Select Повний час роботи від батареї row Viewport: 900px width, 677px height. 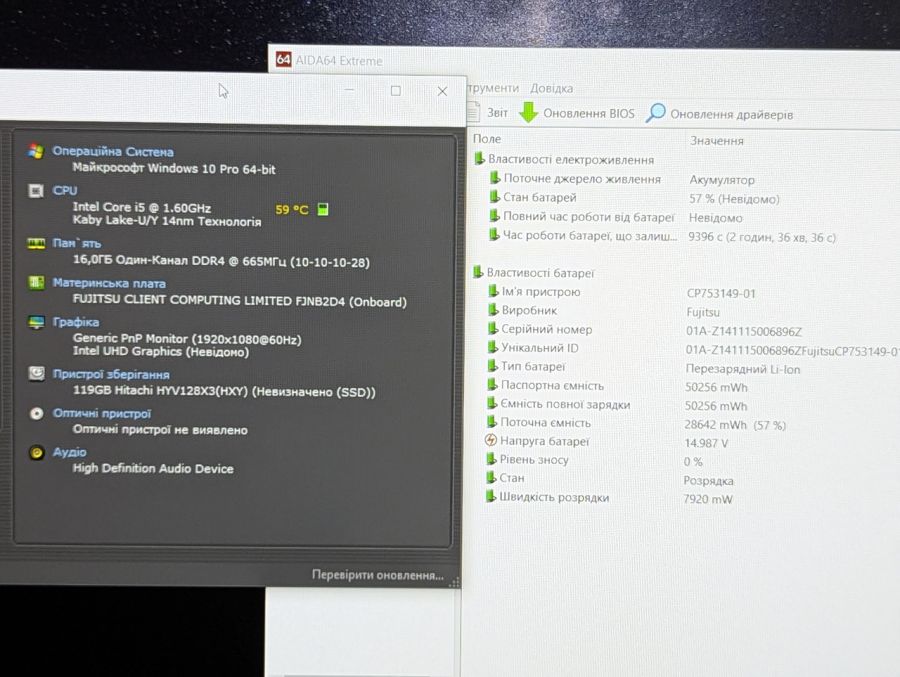pos(616,217)
